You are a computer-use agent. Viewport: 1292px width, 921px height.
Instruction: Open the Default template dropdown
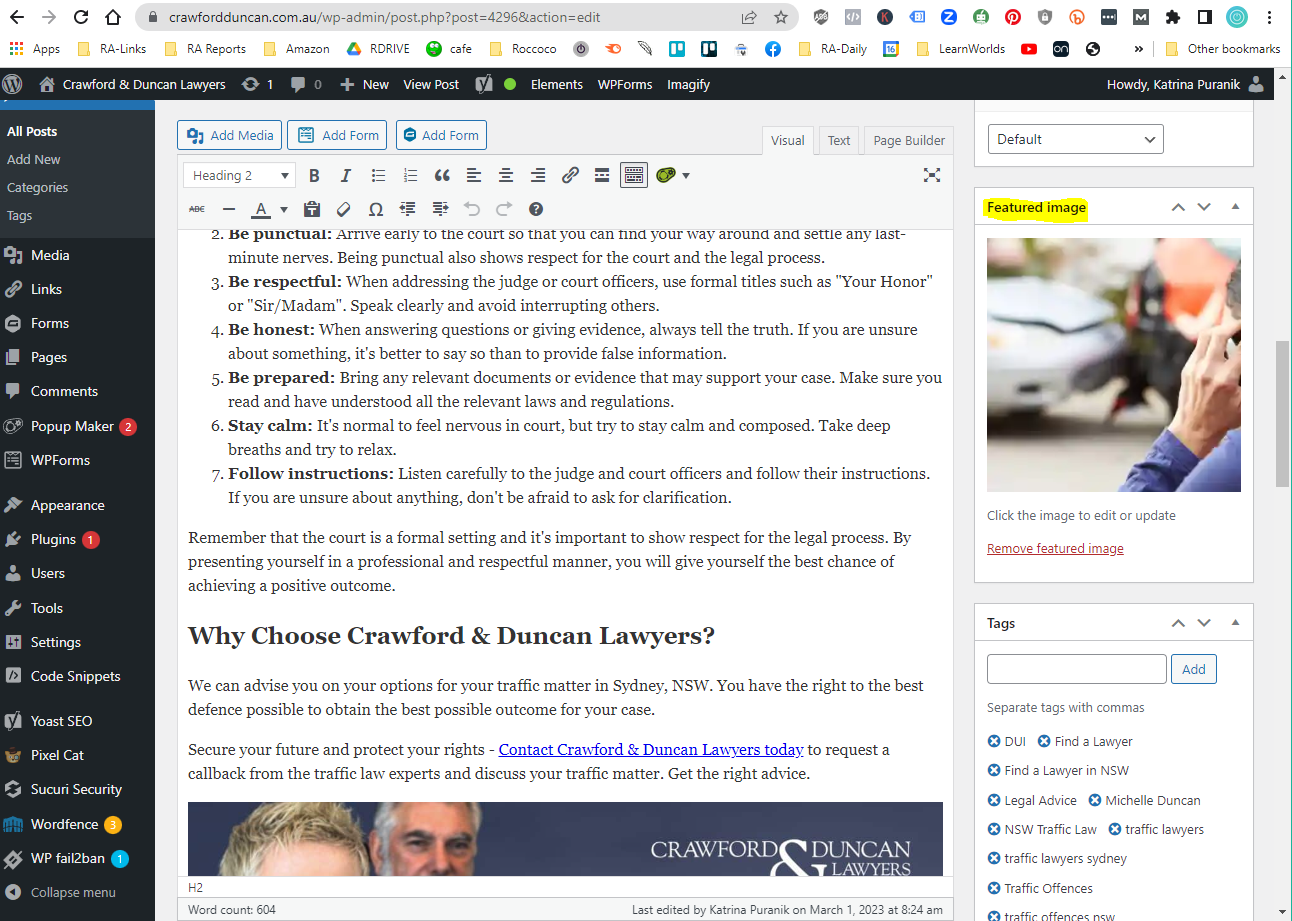(x=1075, y=139)
